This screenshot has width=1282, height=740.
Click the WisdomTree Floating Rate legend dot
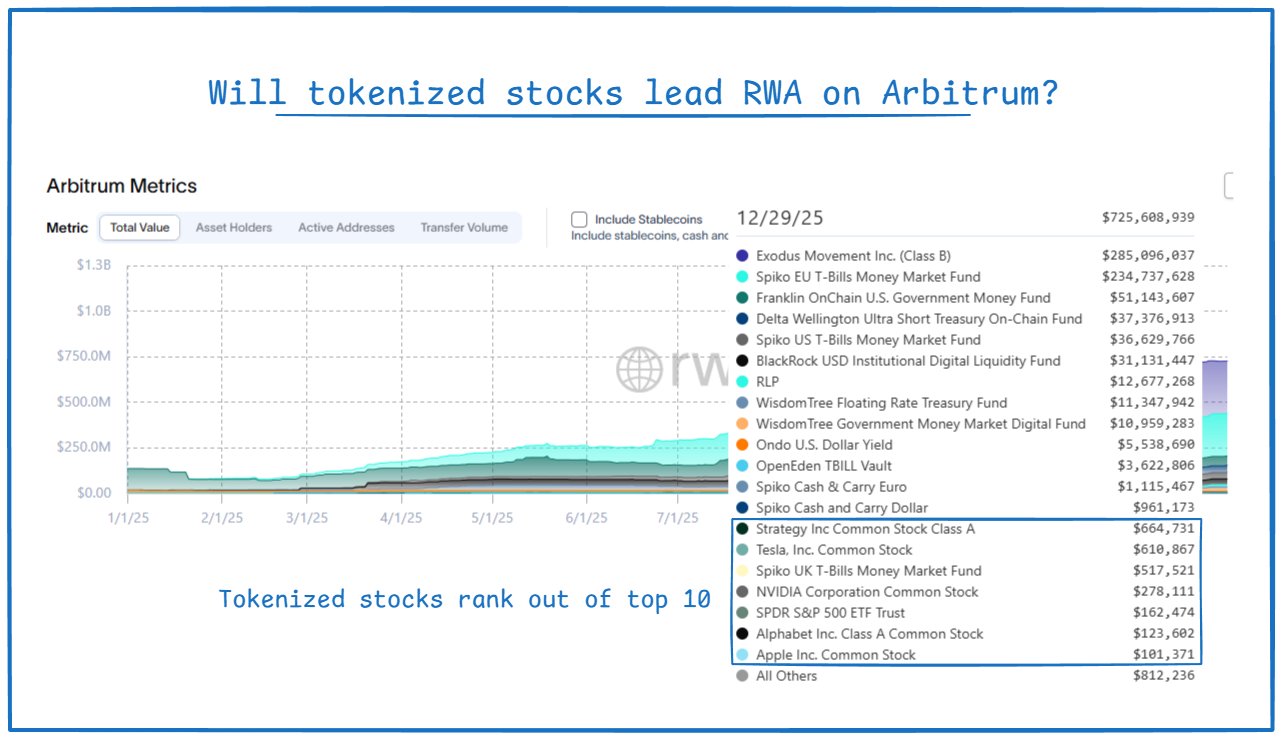point(741,403)
